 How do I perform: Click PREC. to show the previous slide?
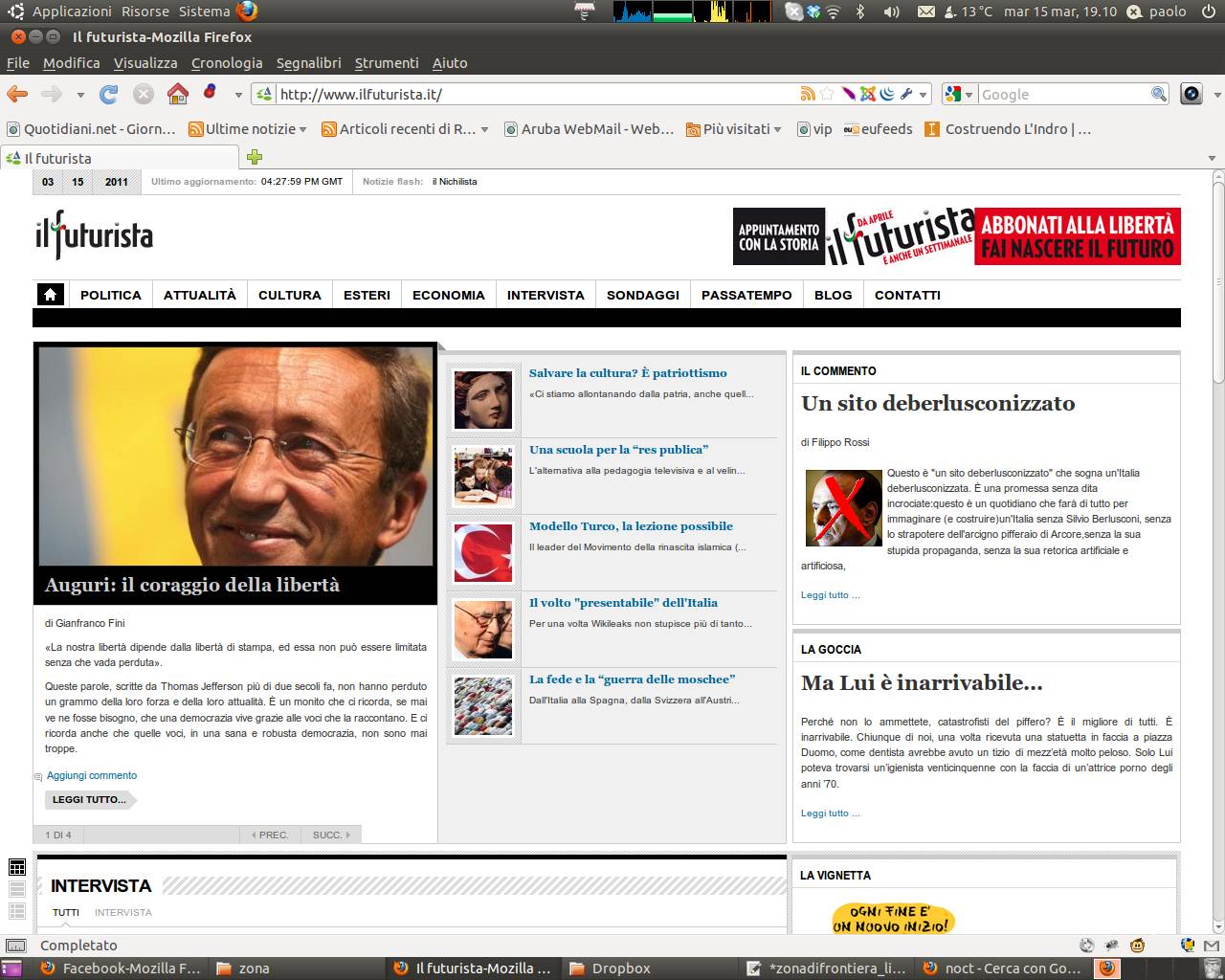tap(270, 835)
